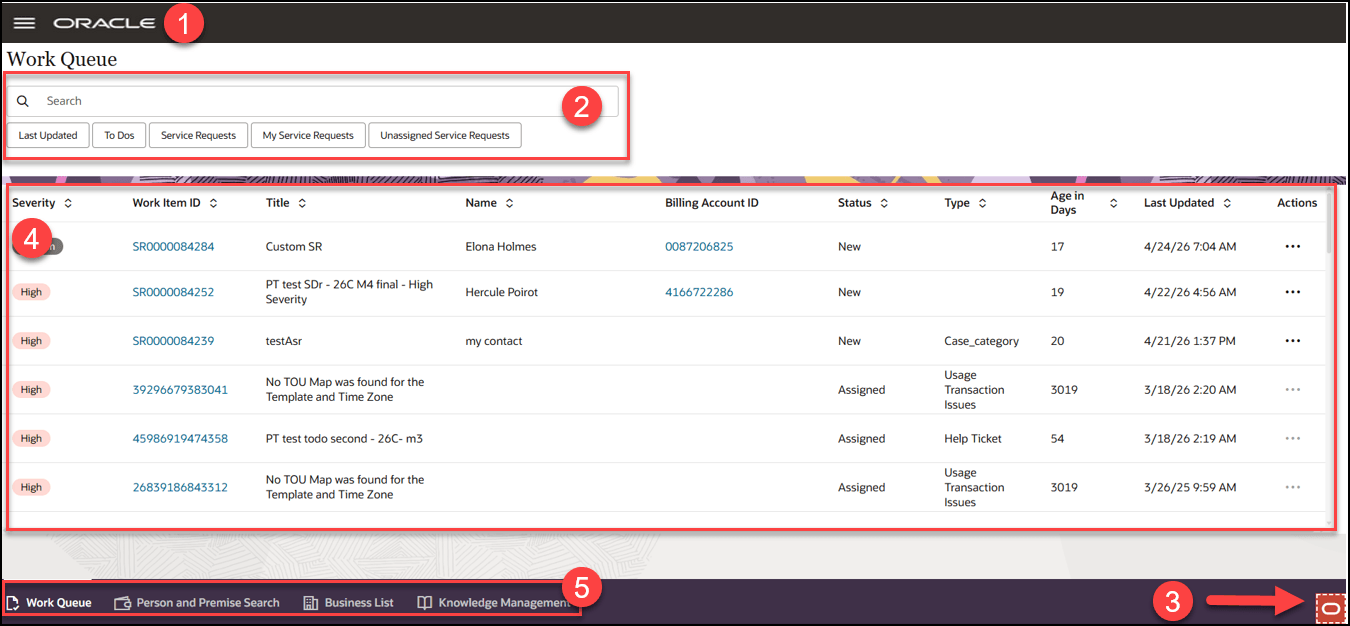Click the Oracle logo in the header

click(x=104, y=23)
